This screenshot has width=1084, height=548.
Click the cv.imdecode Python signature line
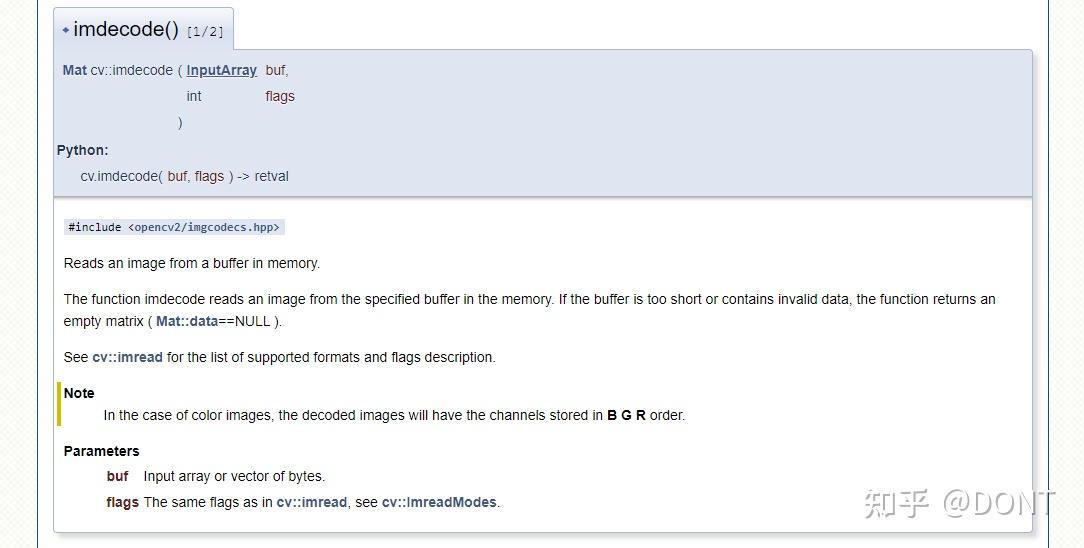(184, 176)
